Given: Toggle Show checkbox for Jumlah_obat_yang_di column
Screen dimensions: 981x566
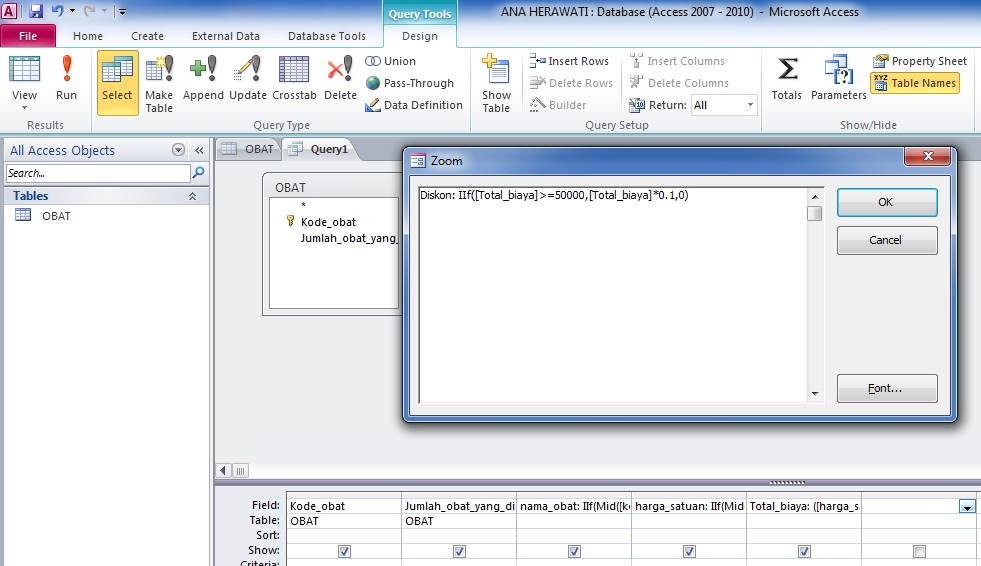Looking at the screenshot, I should tap(459, 551).
